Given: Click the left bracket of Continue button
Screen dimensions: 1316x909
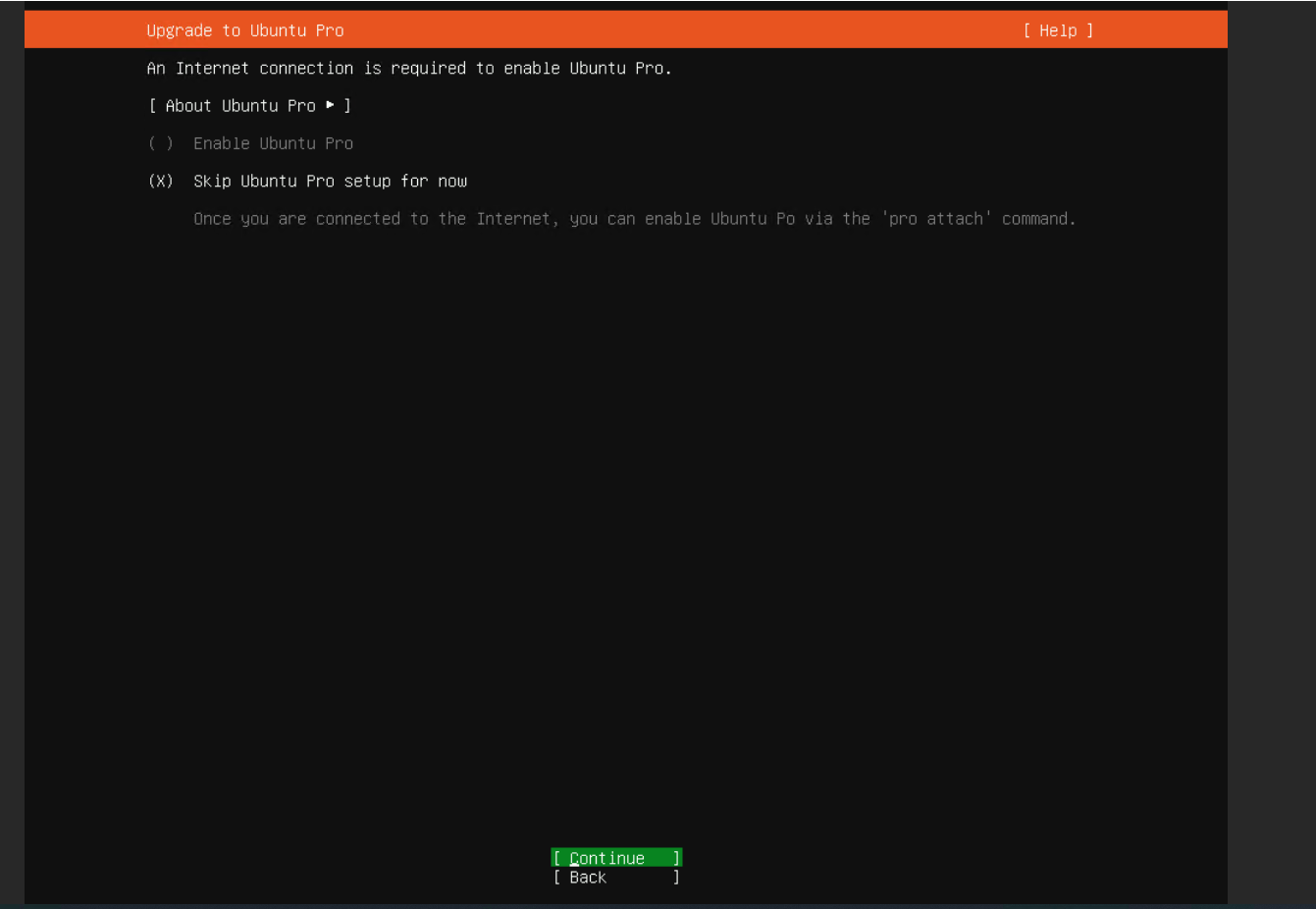Looking at the screenshot, I should [x=557, y=858].
